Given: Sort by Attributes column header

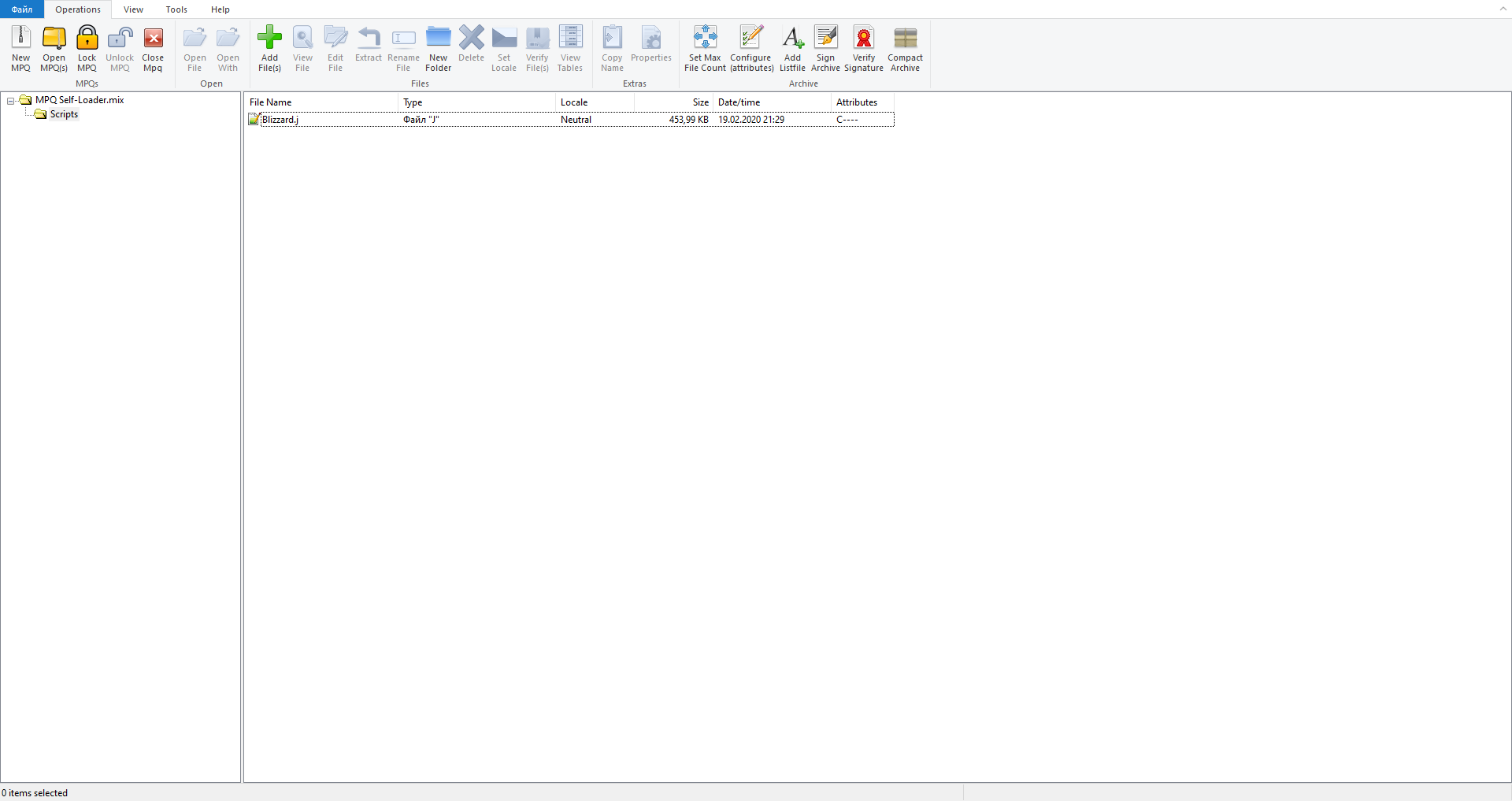Looking at the screenshot, I should [863, 102].
